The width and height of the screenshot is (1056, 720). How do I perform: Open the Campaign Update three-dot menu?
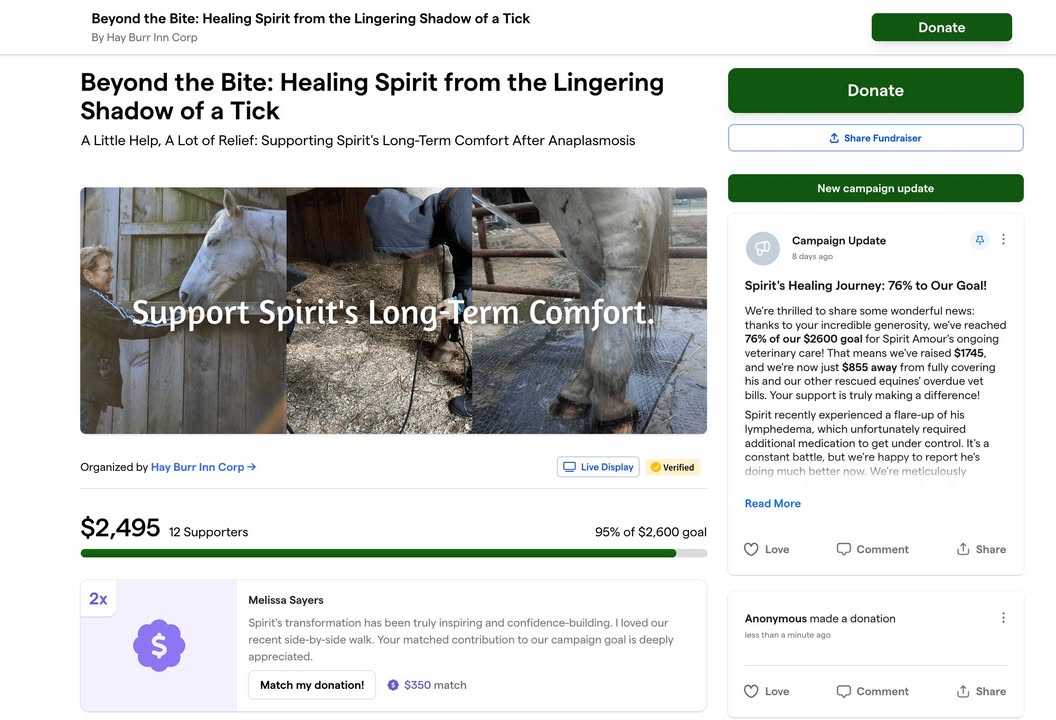1003,240
